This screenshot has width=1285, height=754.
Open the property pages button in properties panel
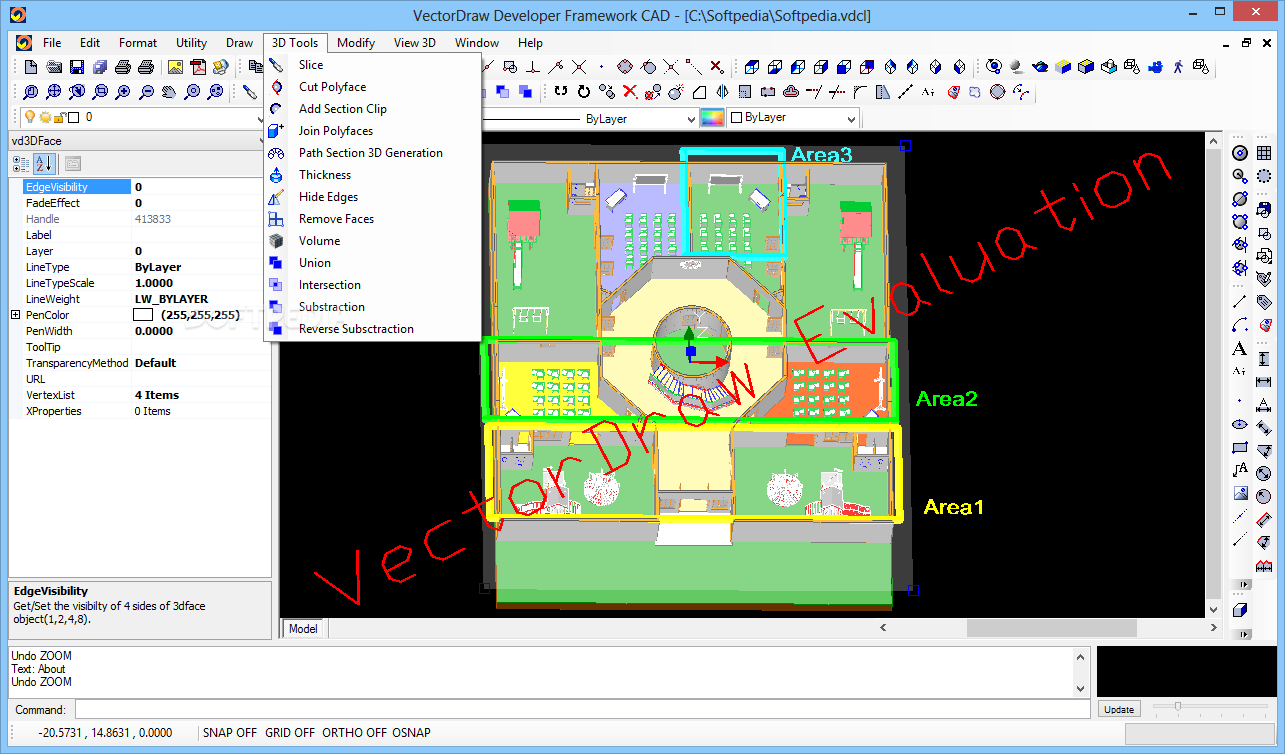click(x=74, y=164)
